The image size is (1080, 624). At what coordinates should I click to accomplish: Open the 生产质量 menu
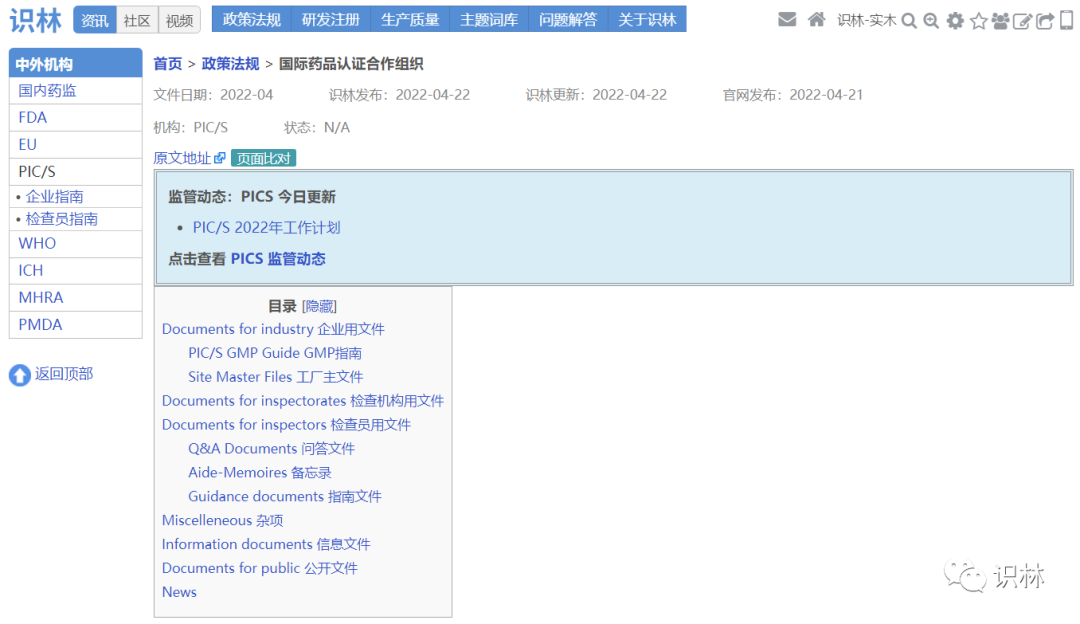pos(411,19)
